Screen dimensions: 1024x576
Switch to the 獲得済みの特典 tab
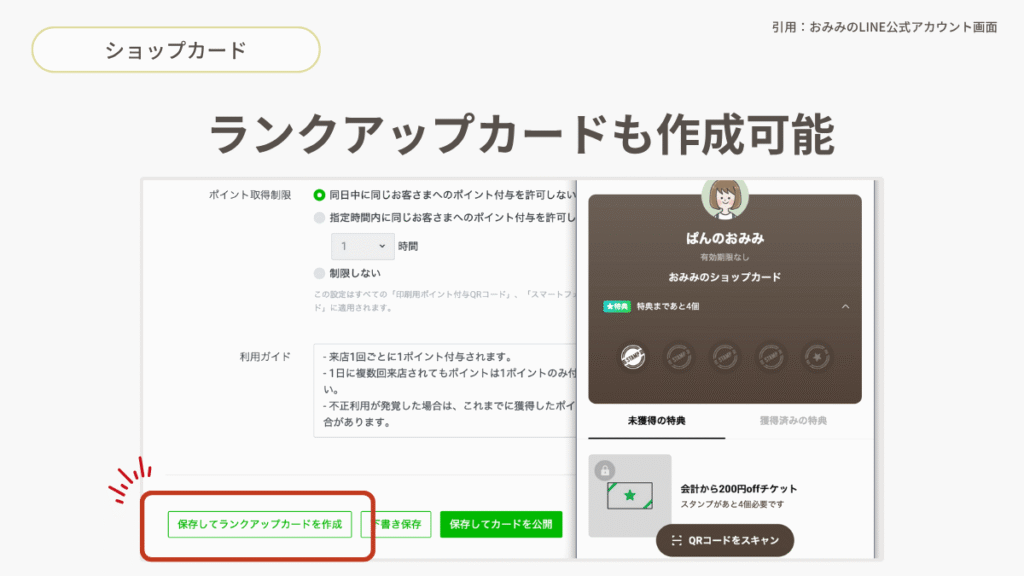[x=793, y=420]
